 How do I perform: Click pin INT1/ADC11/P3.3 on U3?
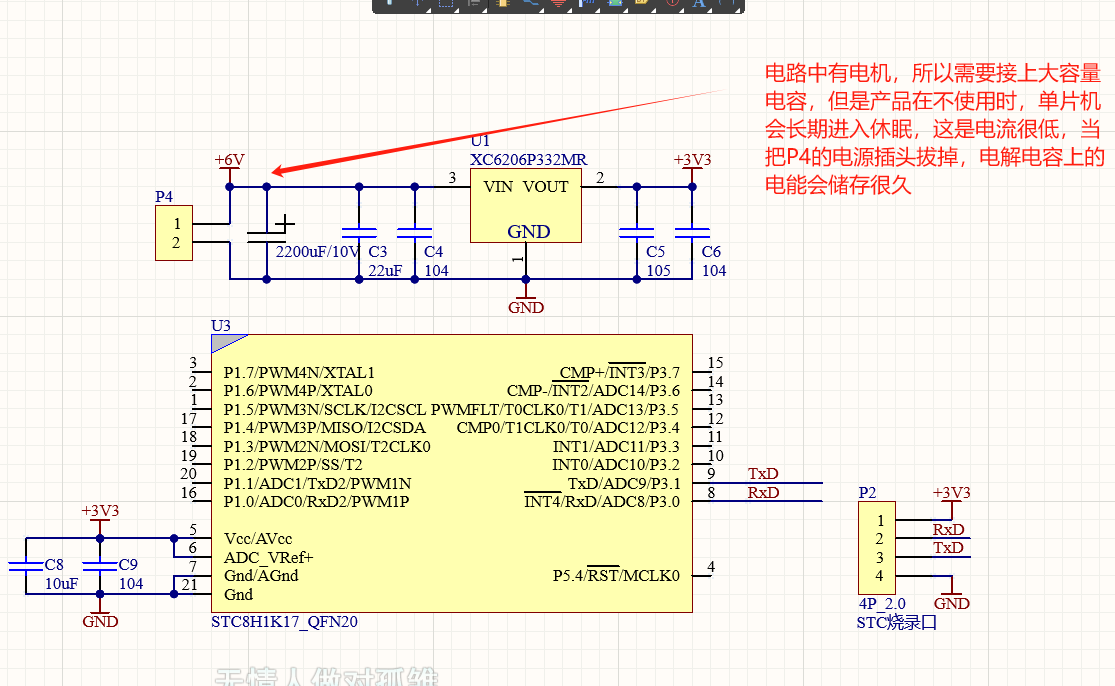click(616, 446)
